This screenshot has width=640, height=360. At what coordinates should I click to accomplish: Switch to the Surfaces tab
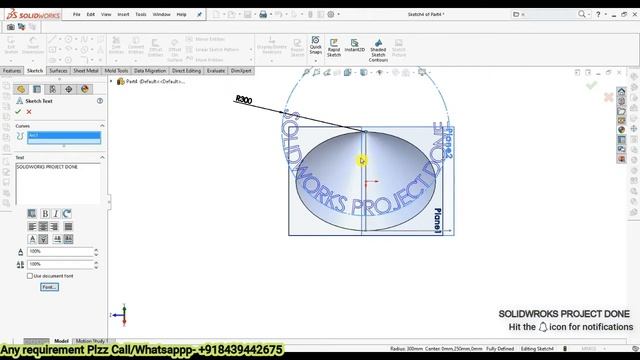[58, 71]
